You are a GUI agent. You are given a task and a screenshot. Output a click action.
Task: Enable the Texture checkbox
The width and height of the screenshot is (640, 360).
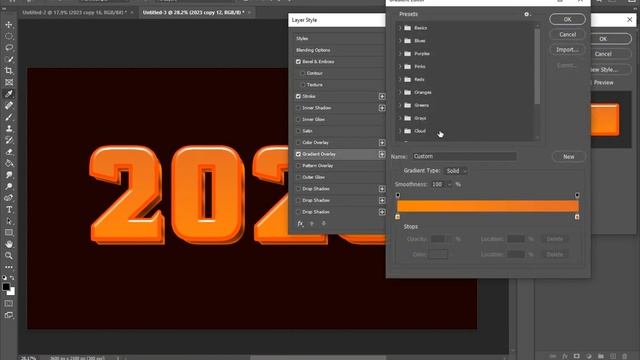302,85
